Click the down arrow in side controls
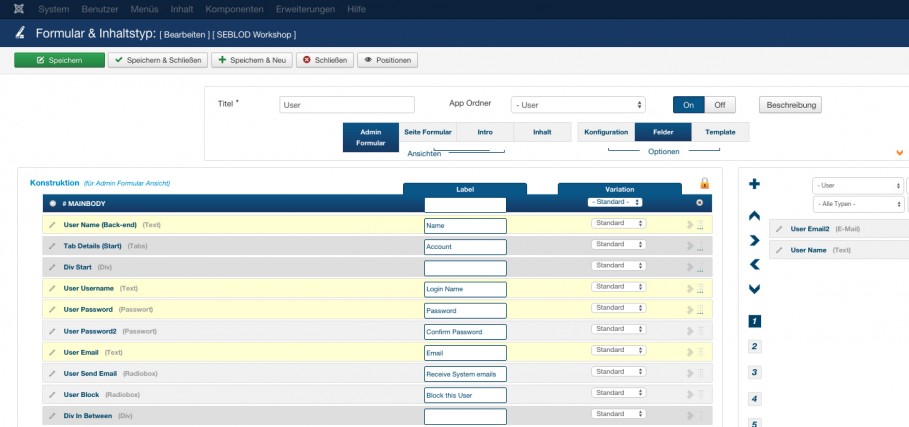This screenshot has width=909, height=427. 754,289
